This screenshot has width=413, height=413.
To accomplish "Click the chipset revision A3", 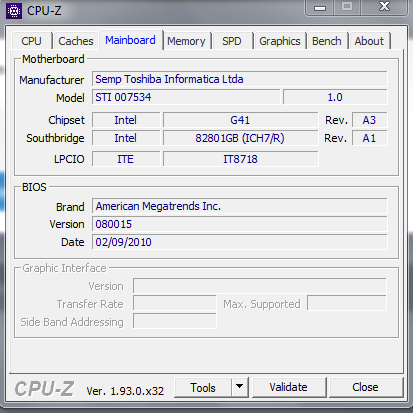I will 370,120.
